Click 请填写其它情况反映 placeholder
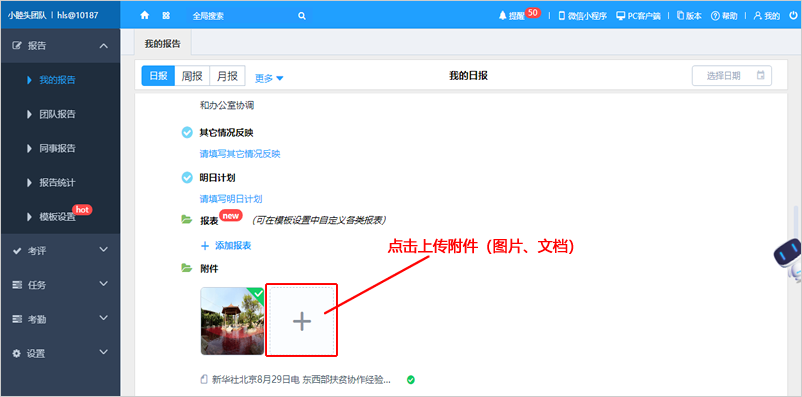802x397 pixels. pos(240,153)
